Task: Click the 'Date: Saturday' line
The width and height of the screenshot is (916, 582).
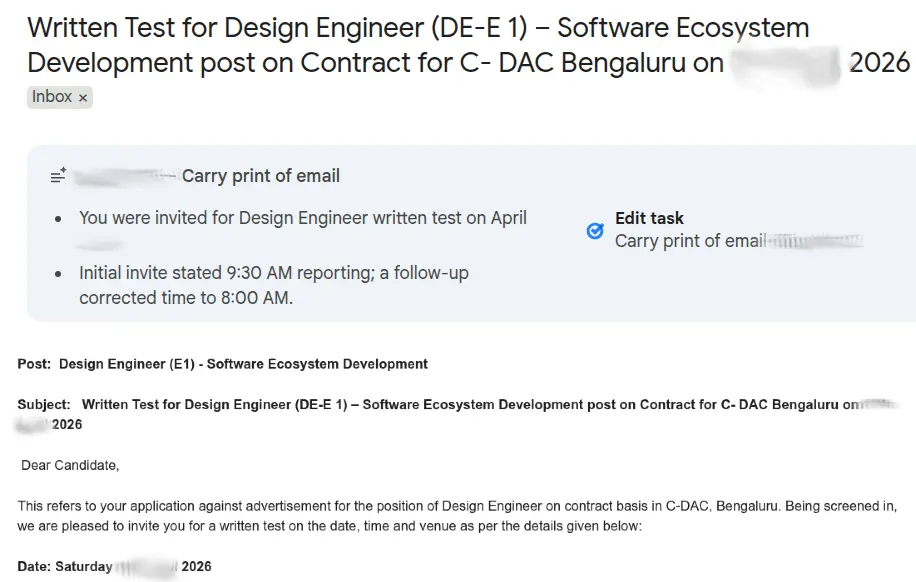Action: pos(114,566)
